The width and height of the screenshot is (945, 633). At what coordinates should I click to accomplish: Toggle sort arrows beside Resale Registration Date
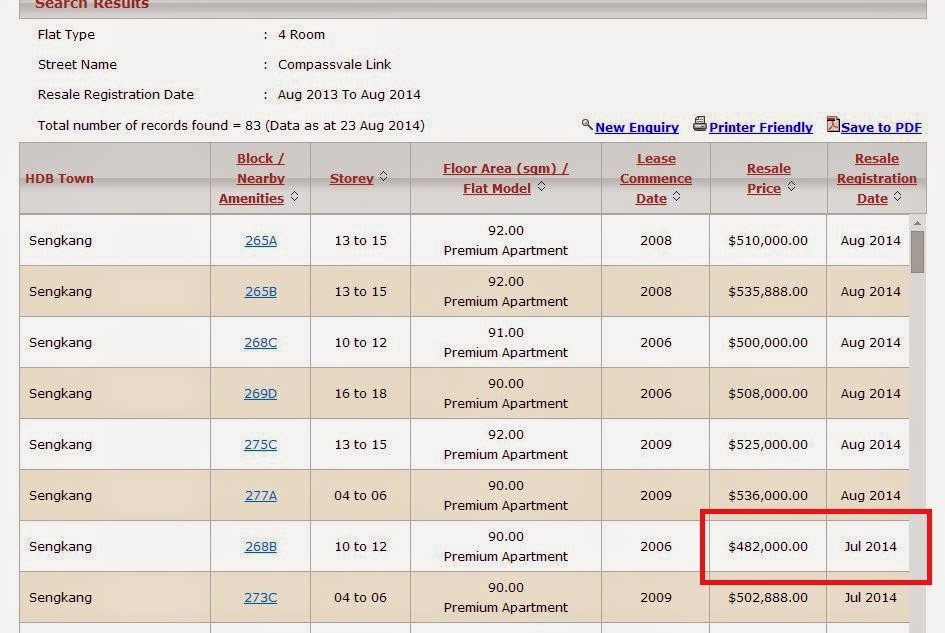pos(897,197)
